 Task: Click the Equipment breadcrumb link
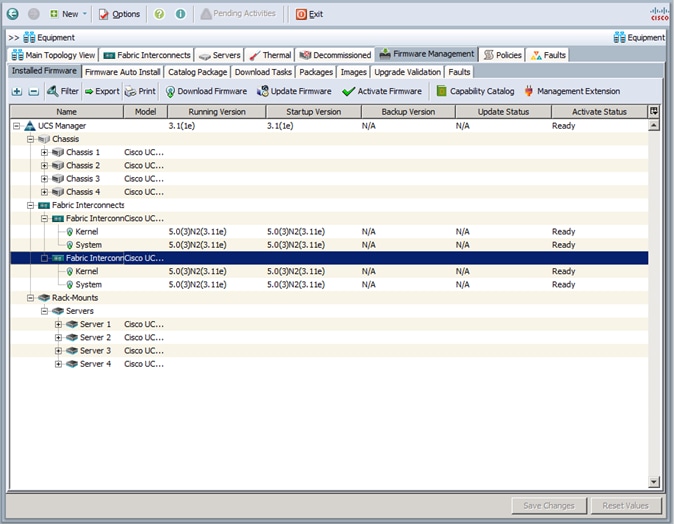pyautogui.click(x=49, y=37)
